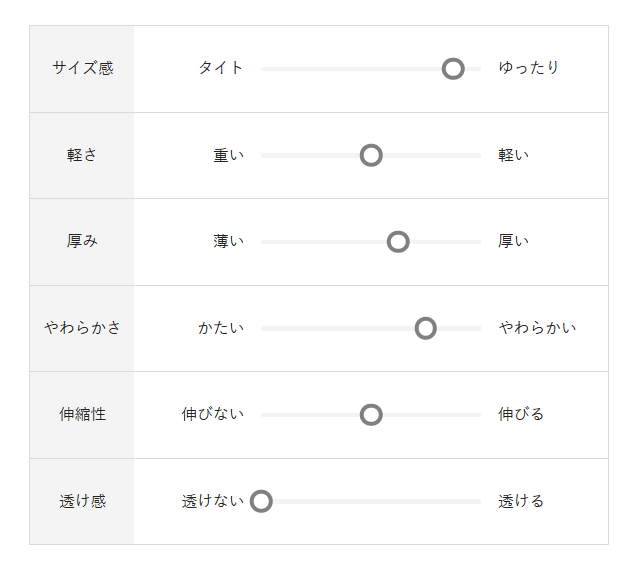The image size is (634, 567).
Task: Select the 透け感 row header
Action: [x=82, y=501]
